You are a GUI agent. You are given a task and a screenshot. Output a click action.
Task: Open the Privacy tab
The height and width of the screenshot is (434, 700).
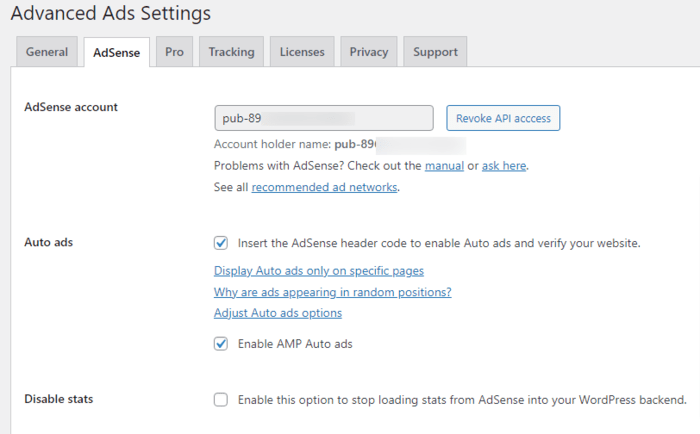[369, 52]
